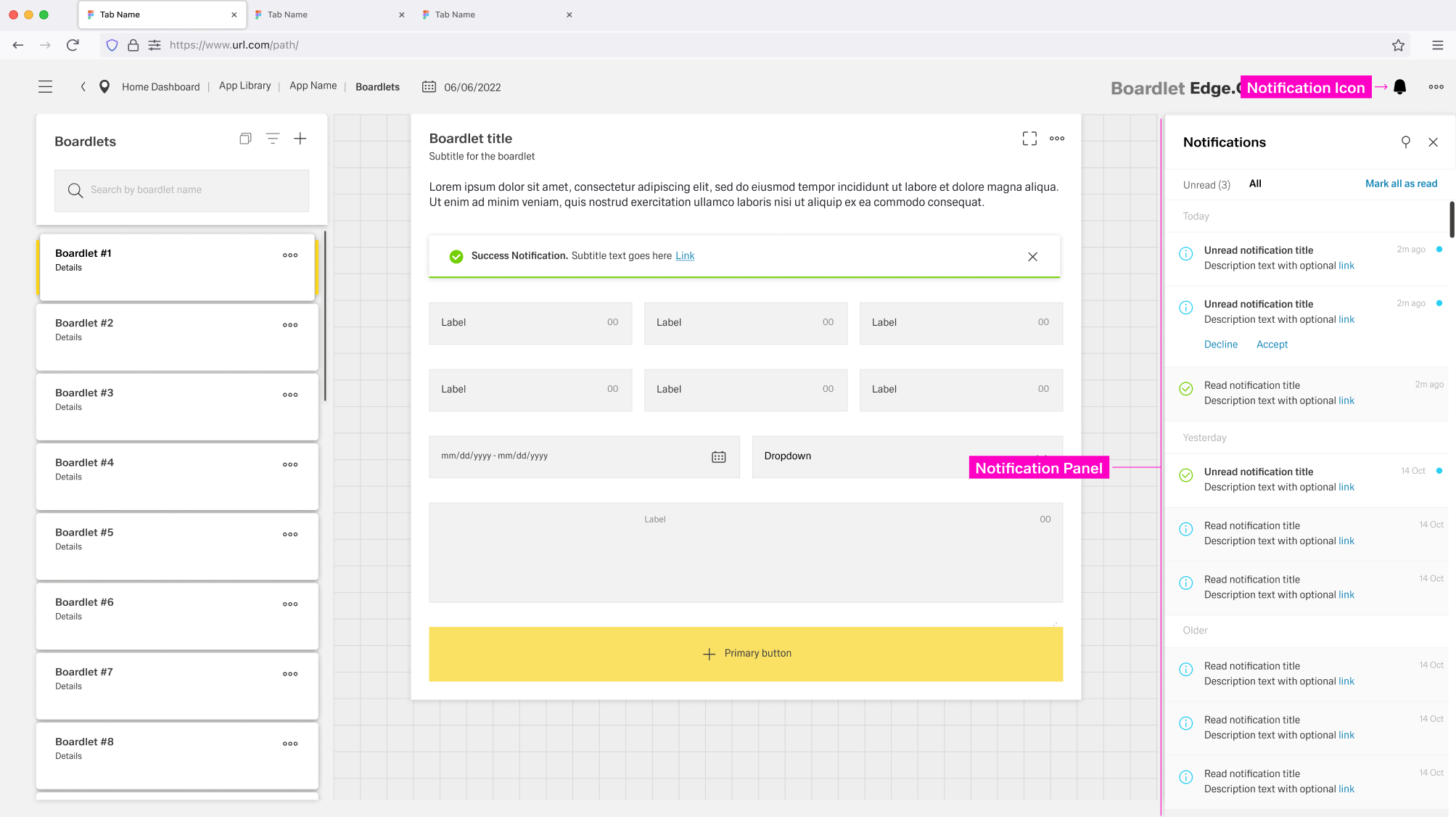Open calendar icon in date range field
Image resolution: width=1456 pixels, height=817 pixels.
[x=718, y=456]
